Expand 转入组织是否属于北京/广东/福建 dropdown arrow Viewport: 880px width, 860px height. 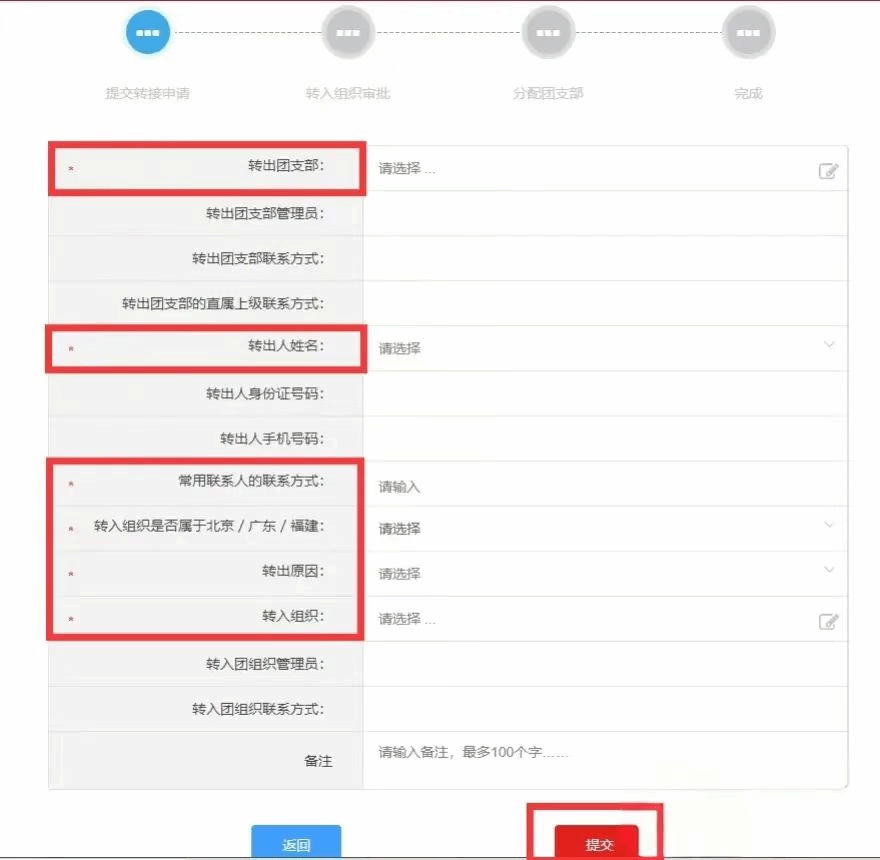click(828, 525)
